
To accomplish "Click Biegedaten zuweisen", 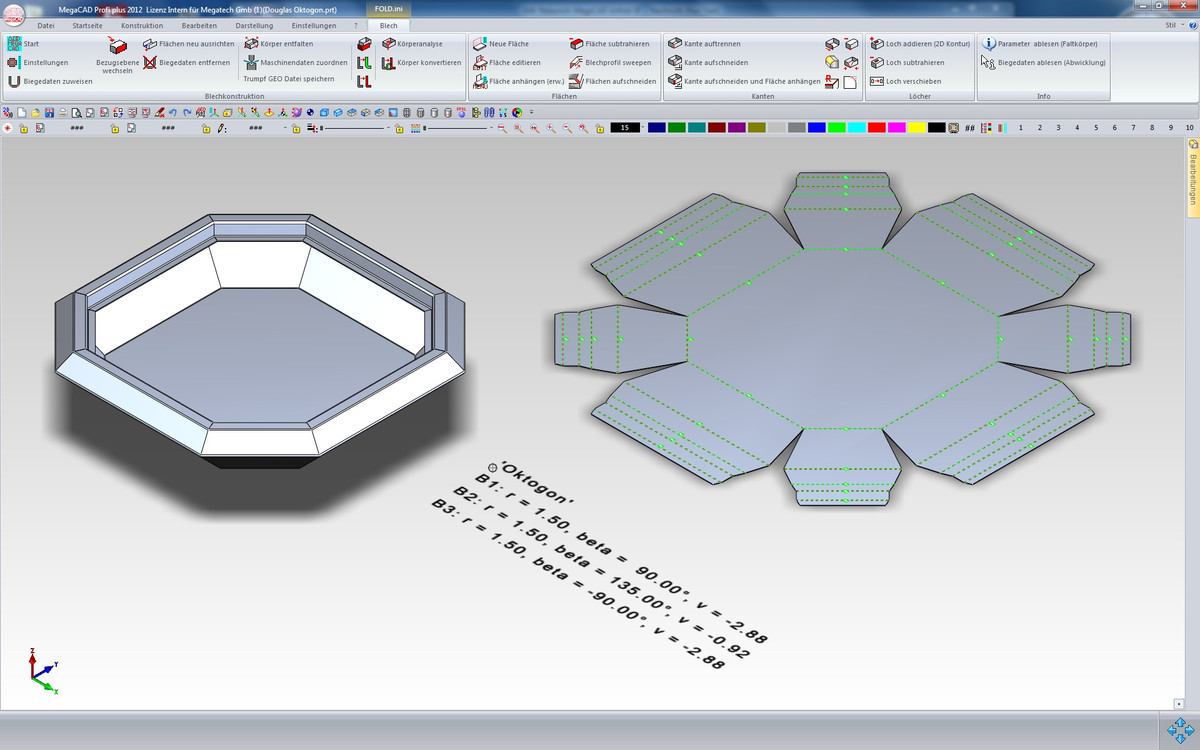I will click(50, 81).
